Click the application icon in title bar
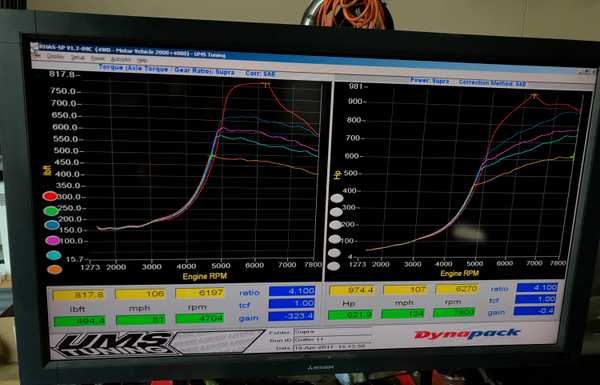 tap(35, 47)
